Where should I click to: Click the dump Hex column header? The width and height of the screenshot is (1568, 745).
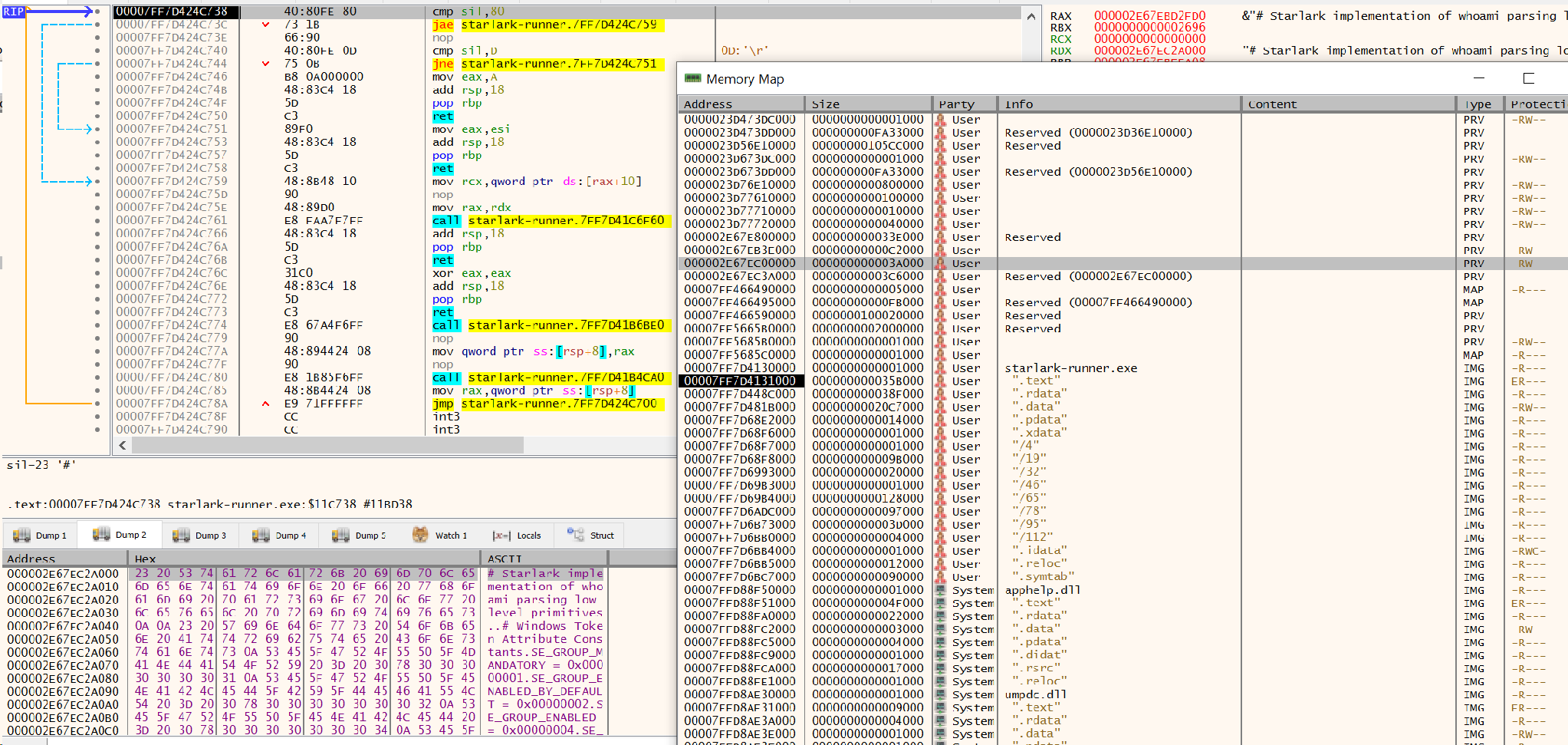coord(305,559)
